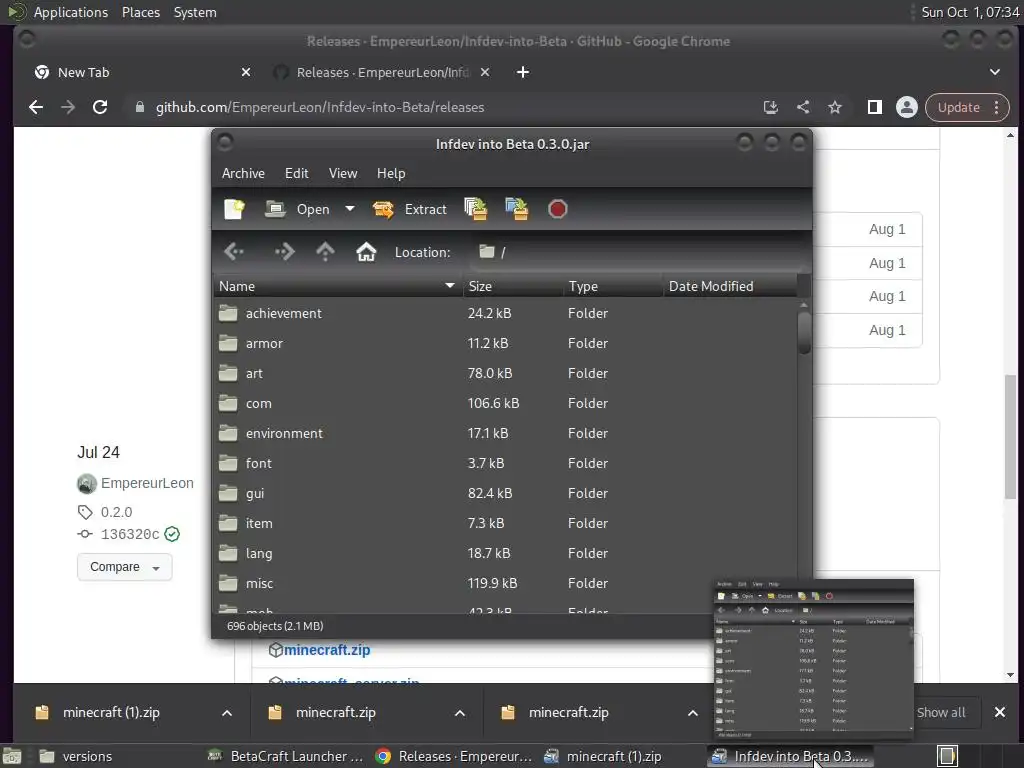Viewport: 1024px width, 768px height.
Task: Open the Archive menu
Action: (243, 173)
